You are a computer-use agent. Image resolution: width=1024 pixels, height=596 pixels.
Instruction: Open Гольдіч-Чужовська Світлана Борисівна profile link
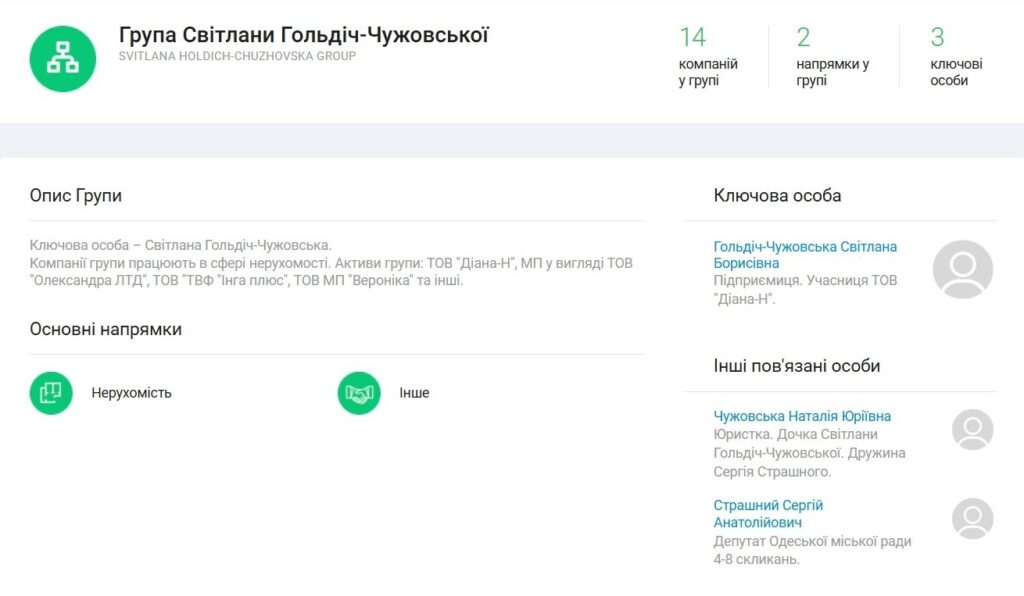pos(804,255)
